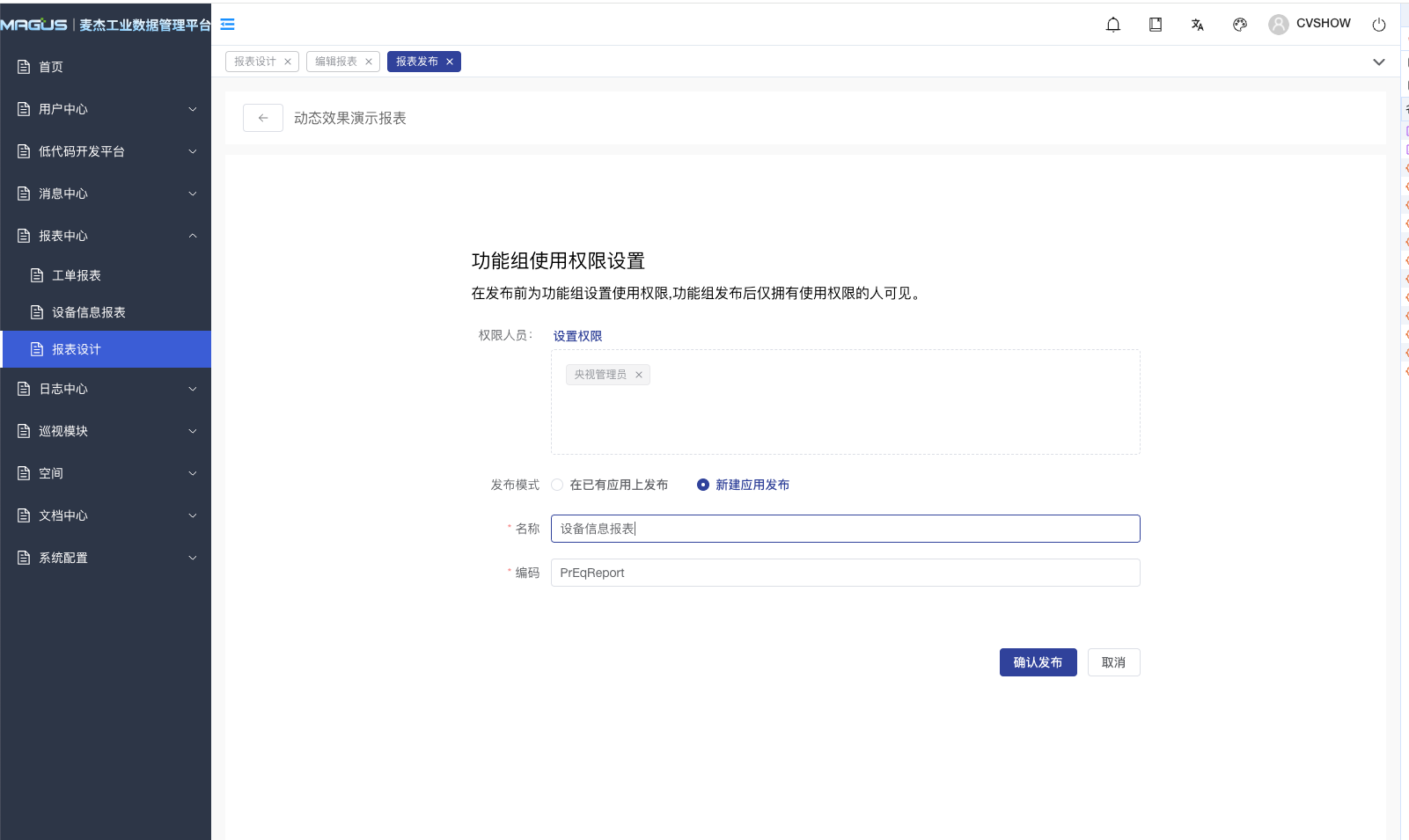The width and height of the screenshot is (1409, 840).
Task: Expand the 用户中心 menu chevron
Action: click(193, 109)
